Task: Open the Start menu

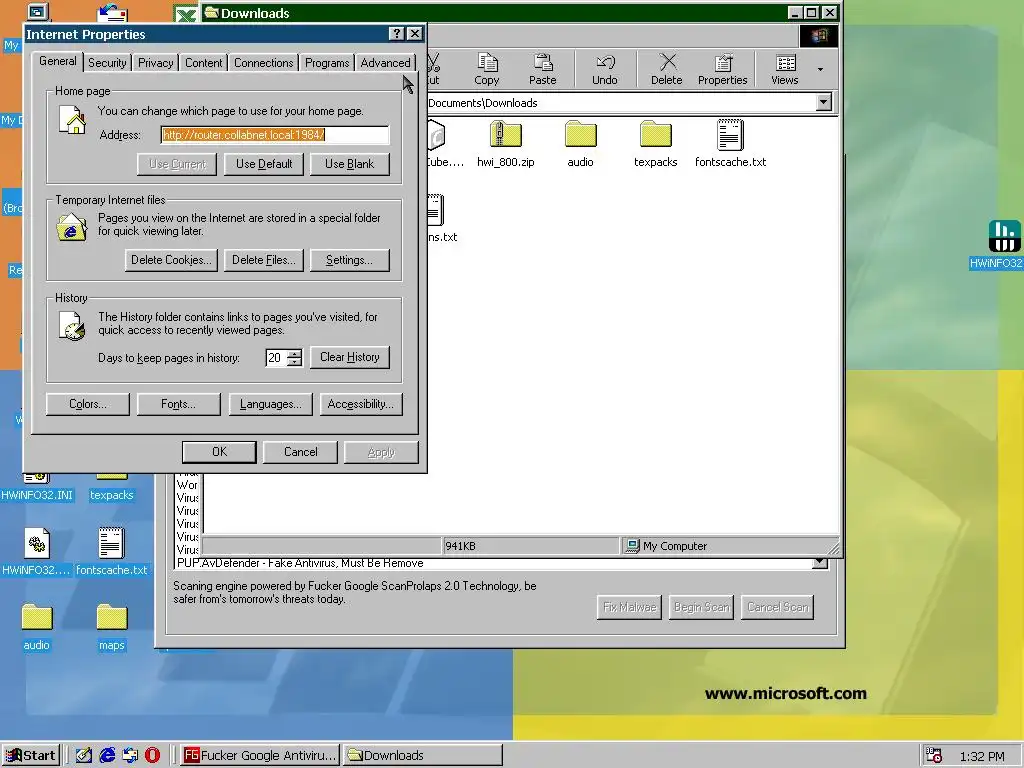Action: pyautogui.click(x=31, y=756)
